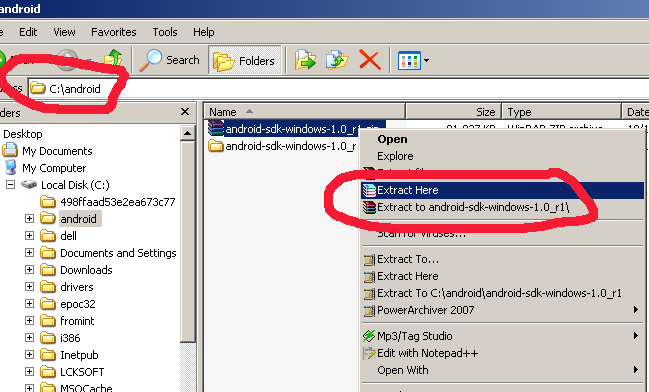Open the Views dropdown icon
This screenshot has height=392, width=649.
(x=413, y=60)
